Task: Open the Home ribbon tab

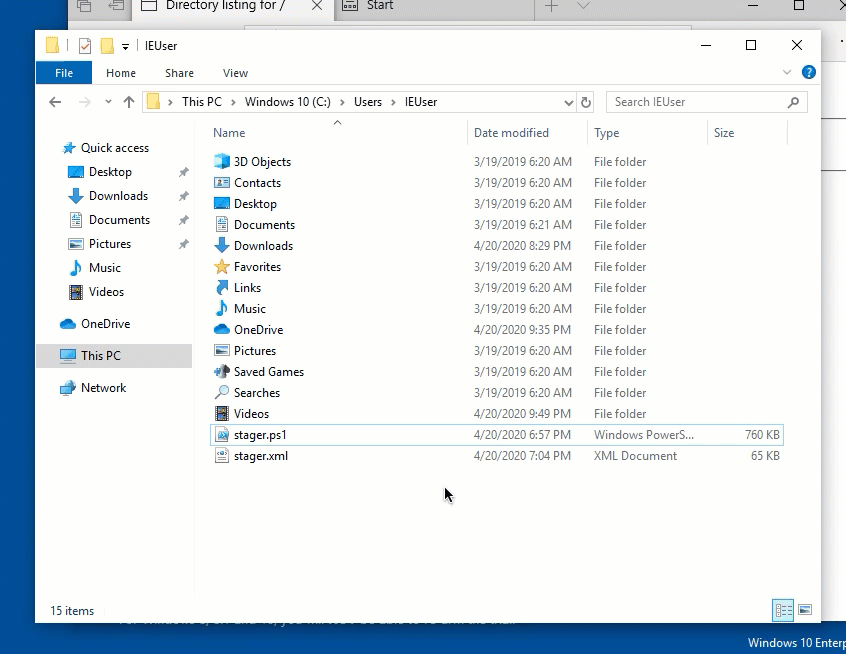Action: tap(121, 73)
